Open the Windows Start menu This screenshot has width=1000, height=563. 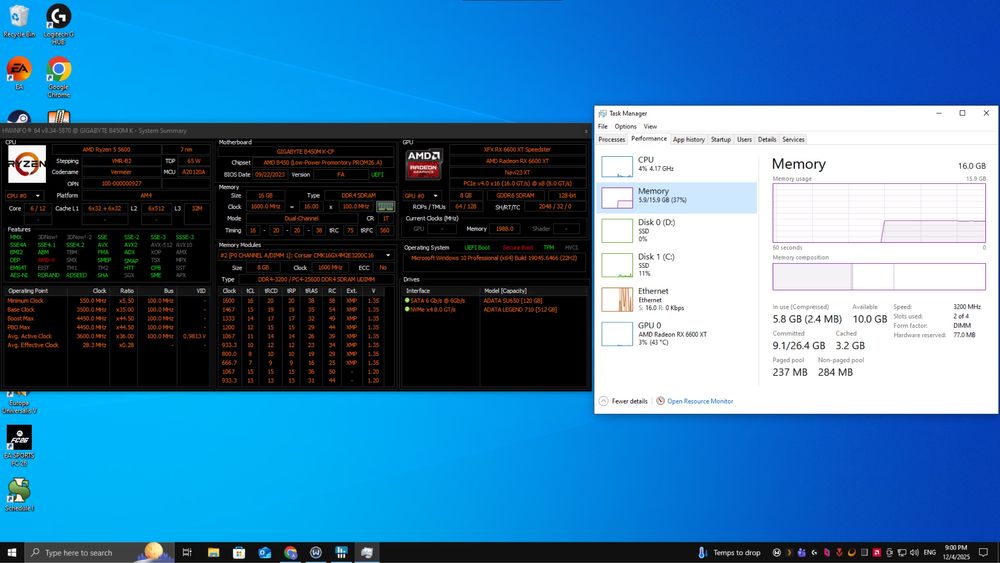[x=11, y=552]
